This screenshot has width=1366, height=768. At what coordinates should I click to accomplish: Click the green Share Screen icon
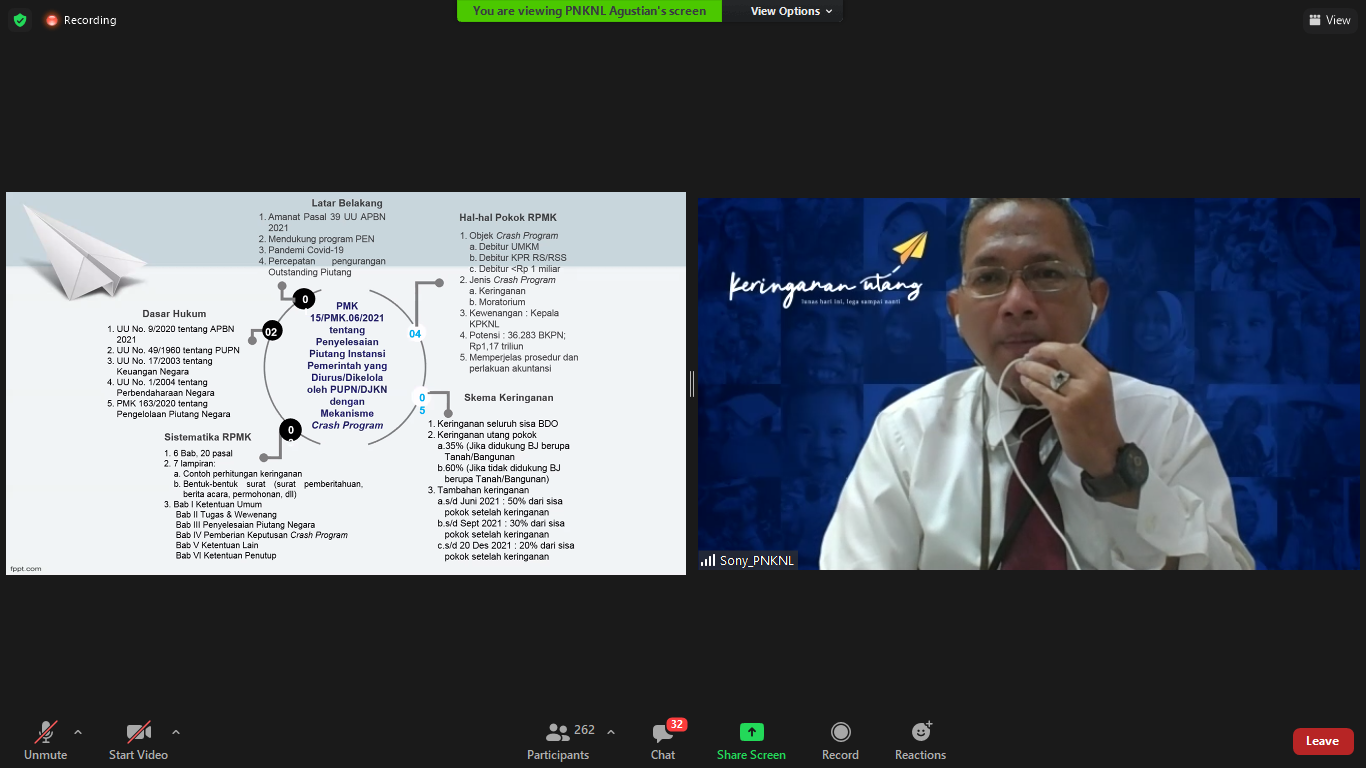pyautogui.click(x=751, y=732)
